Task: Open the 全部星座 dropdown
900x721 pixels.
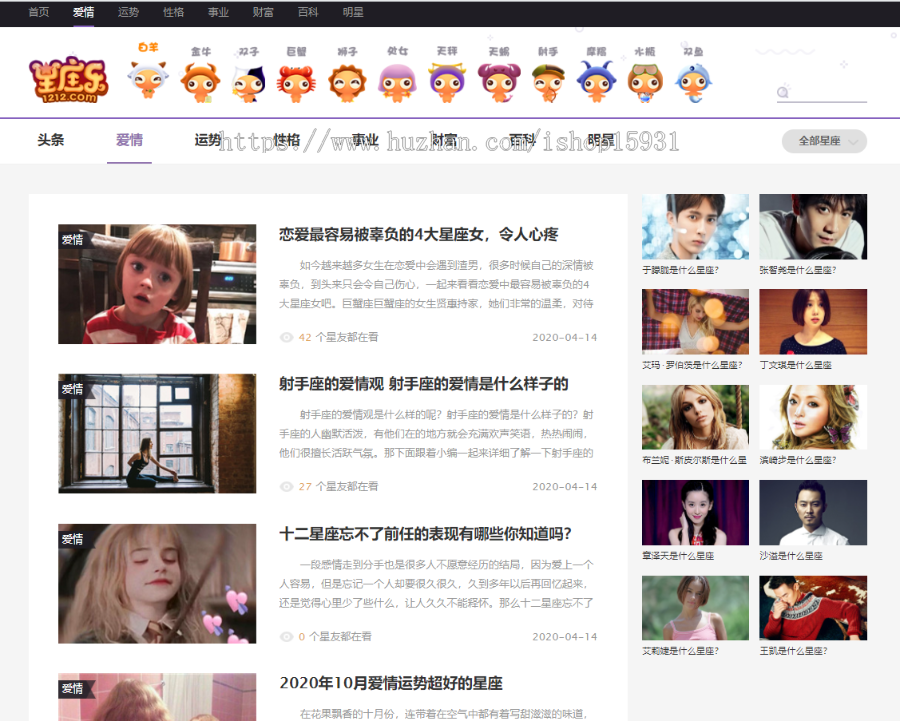Action: click(x=824, y=141)
